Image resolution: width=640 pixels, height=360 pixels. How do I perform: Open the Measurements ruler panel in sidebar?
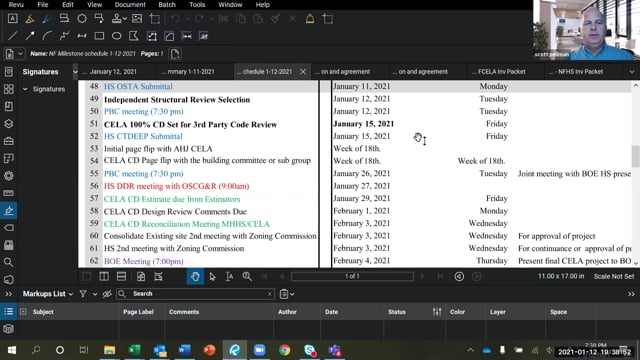(9, 193)
